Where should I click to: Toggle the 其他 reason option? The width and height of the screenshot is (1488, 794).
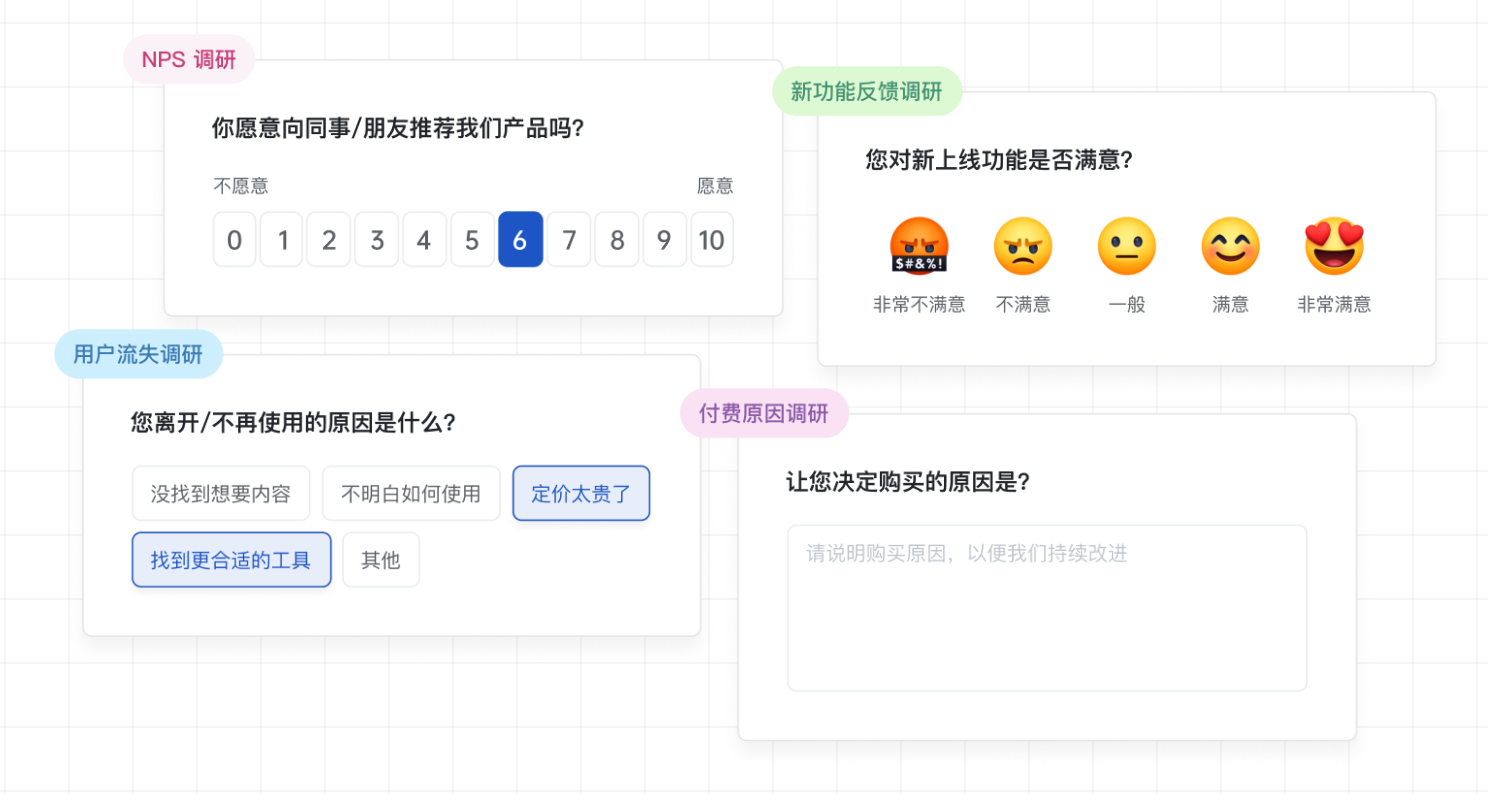(x=381, y=560)
